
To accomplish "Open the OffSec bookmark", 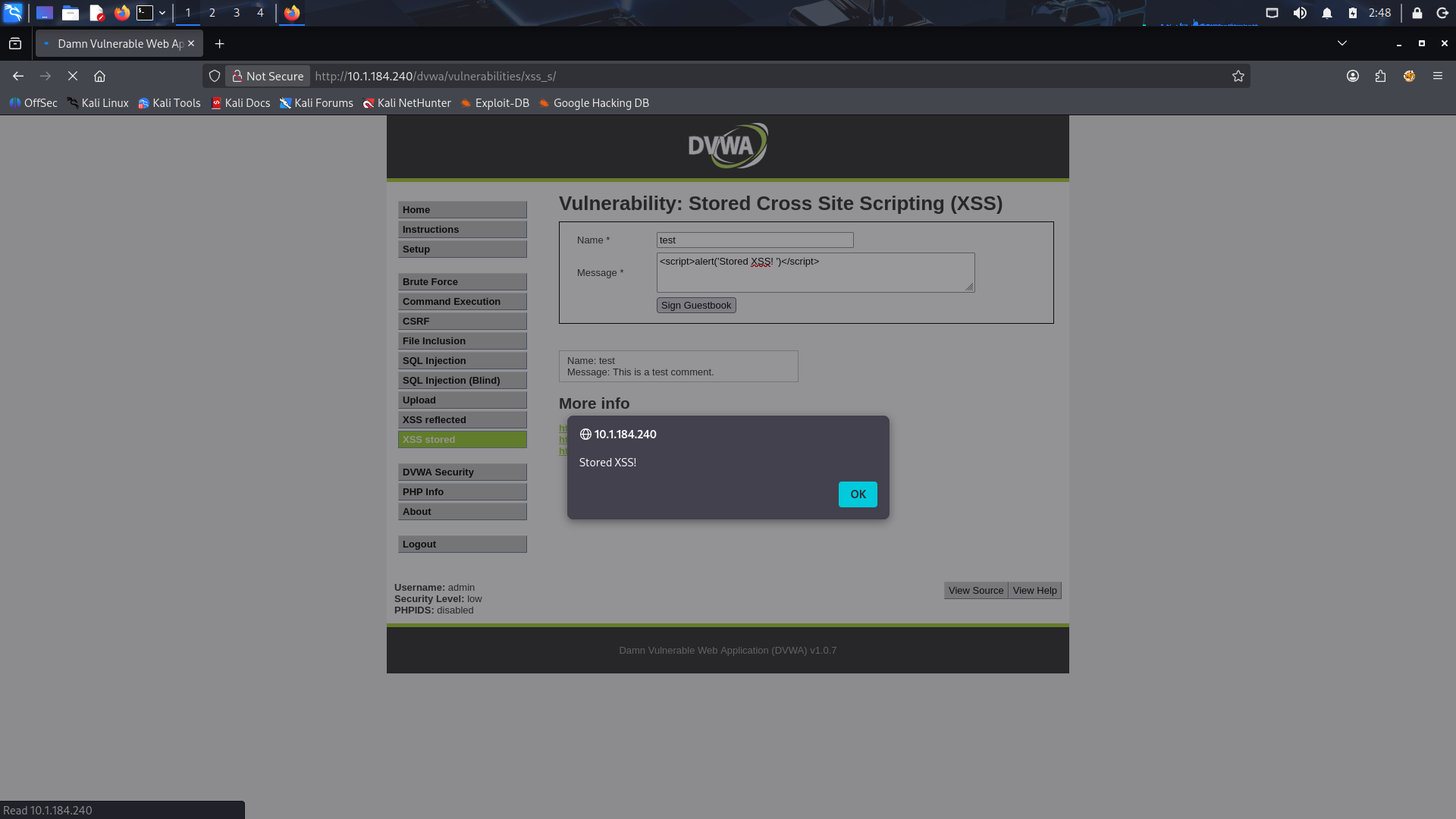I will tap(33, 103).
